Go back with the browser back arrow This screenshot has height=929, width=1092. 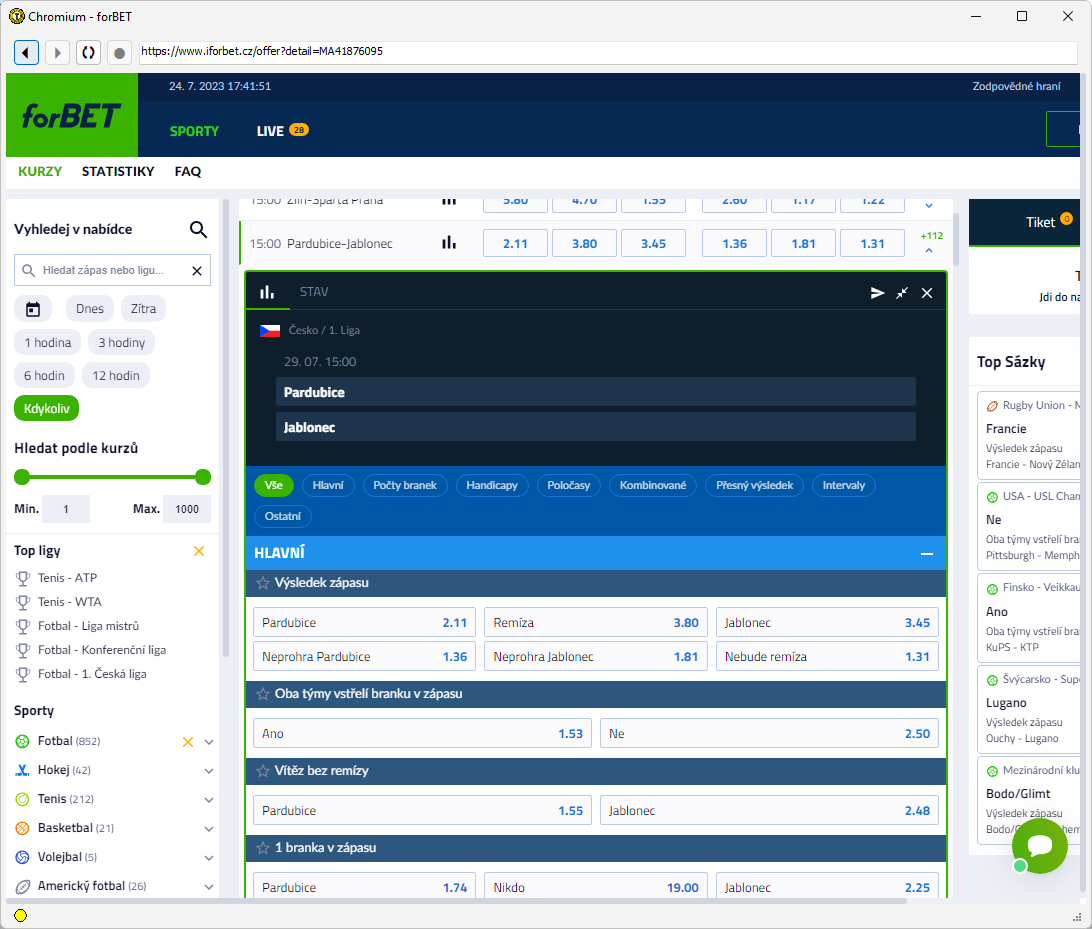coord(26,52)
